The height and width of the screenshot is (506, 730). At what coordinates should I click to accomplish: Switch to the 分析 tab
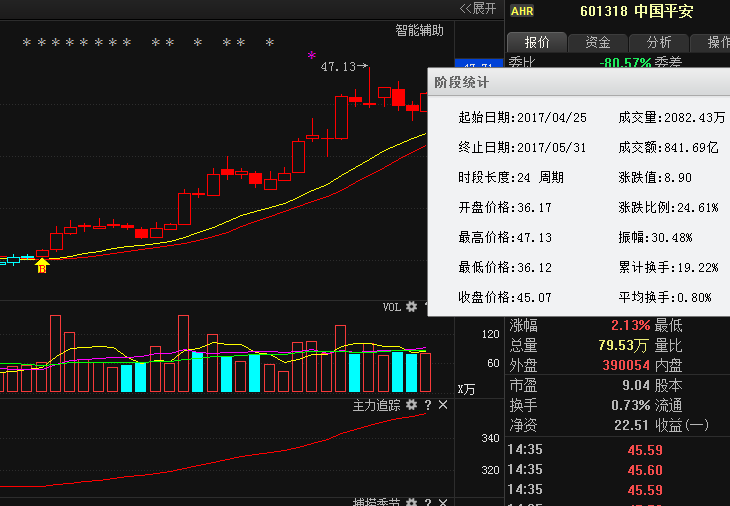(x=659, y=42)
